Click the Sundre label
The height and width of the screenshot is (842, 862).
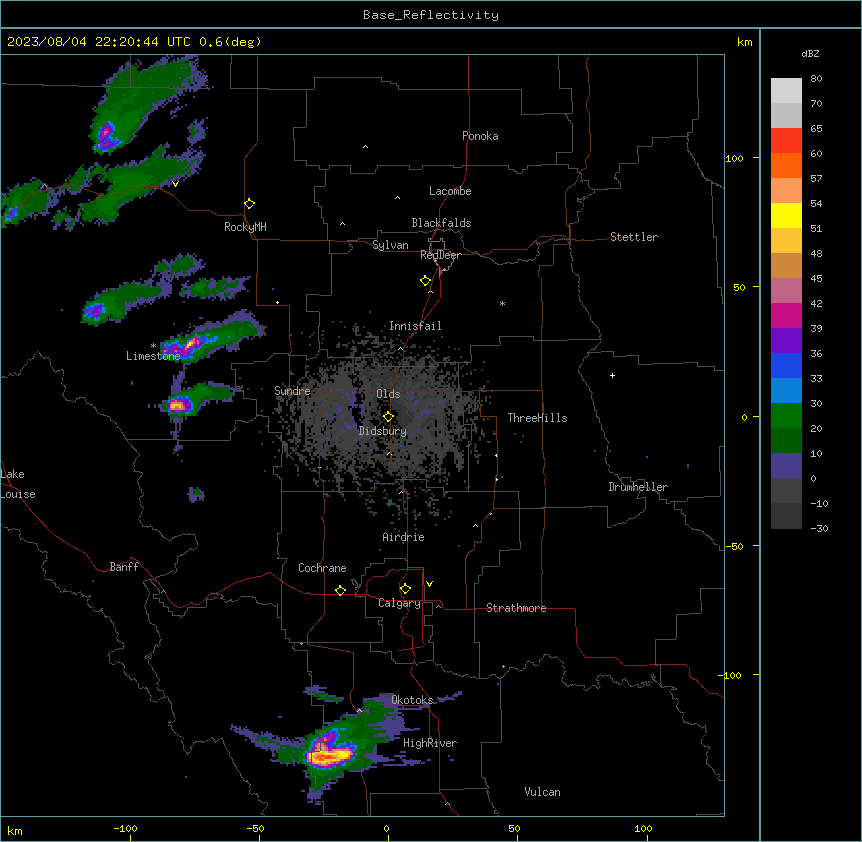click(292, 391)
